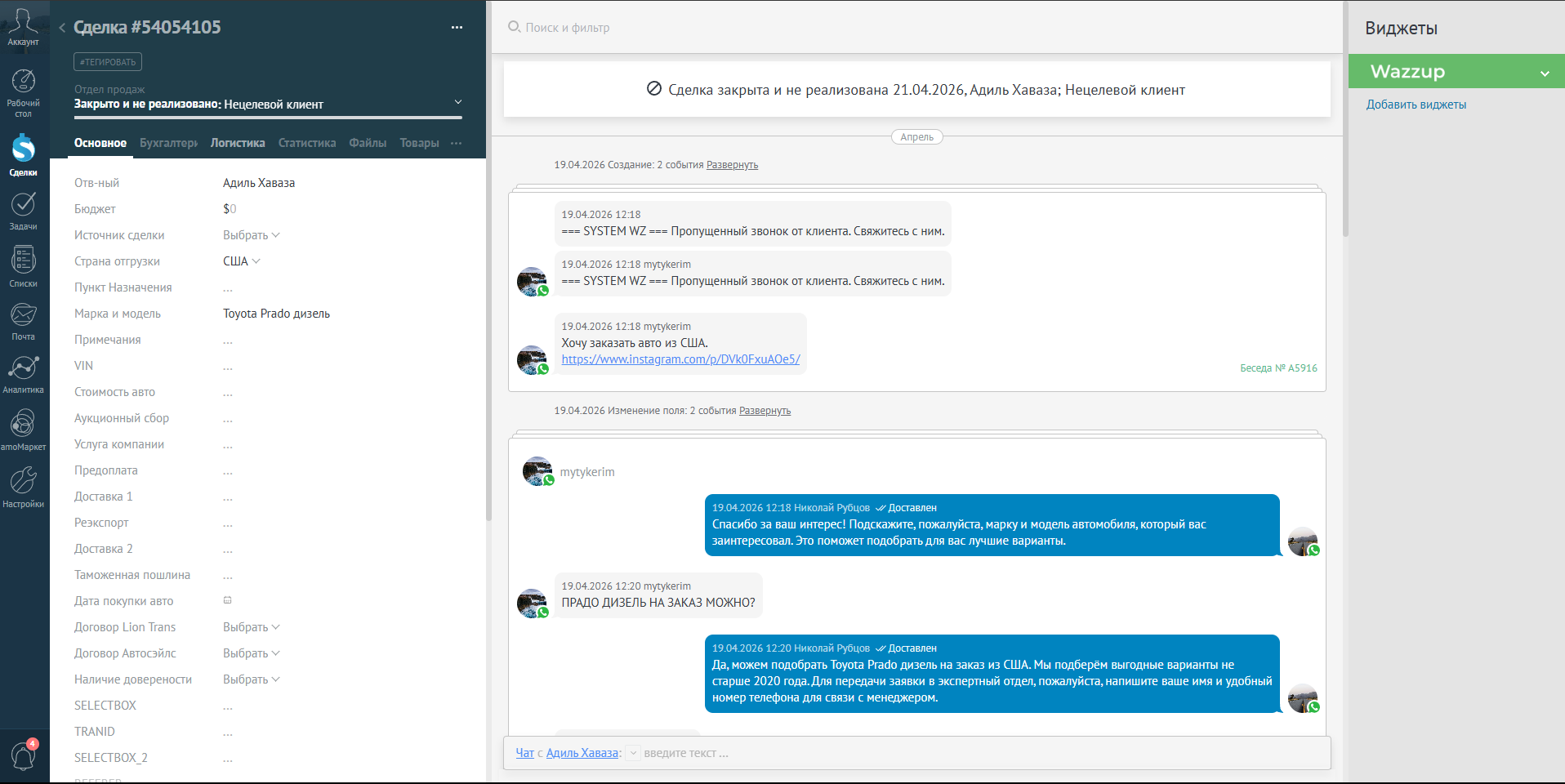Screen dimensions: 1565x784
Task: Click Апрель month marker in feed
Action: (916, 137)
